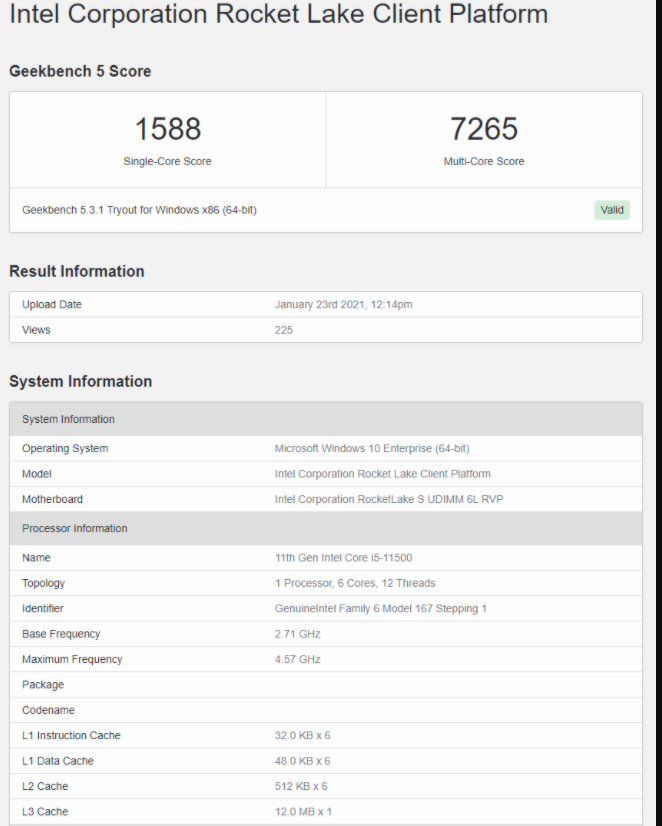Viewport: 662px width, 826px height.
Task: Select the multi-core score 7265
Action: pos(483,129)
